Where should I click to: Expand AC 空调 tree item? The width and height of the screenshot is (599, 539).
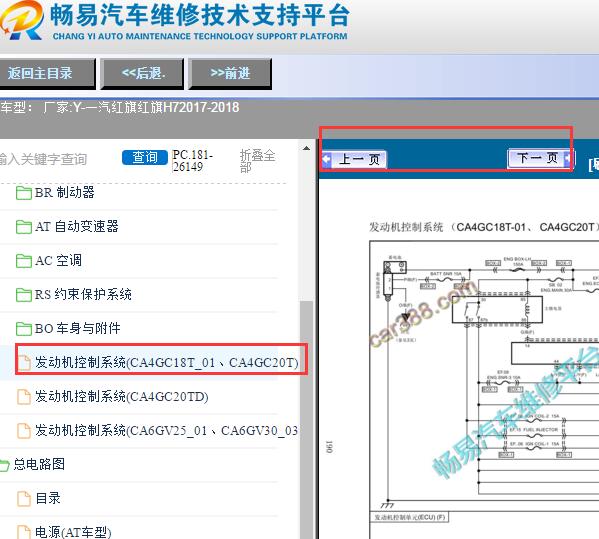58,261
